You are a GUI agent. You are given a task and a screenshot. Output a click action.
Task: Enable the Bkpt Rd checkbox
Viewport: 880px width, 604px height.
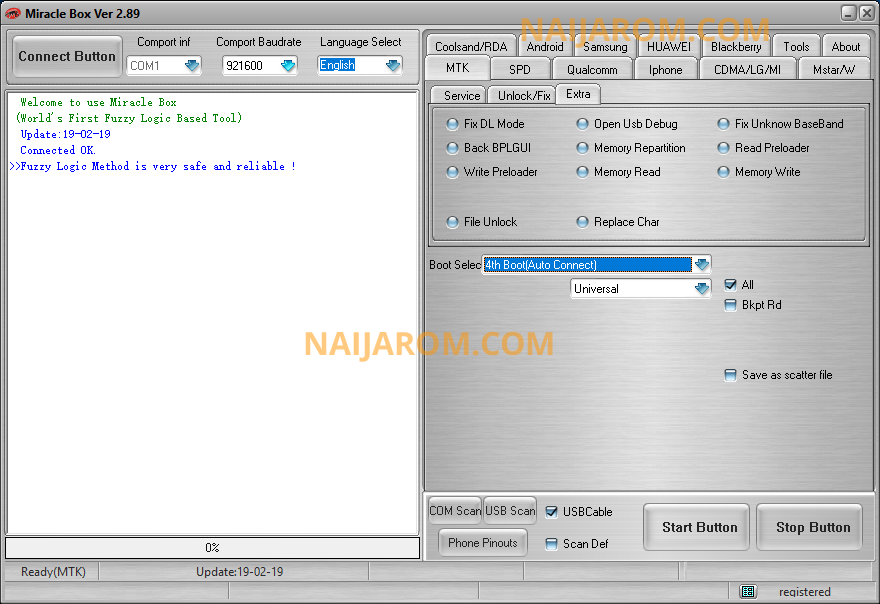(730, 305)
